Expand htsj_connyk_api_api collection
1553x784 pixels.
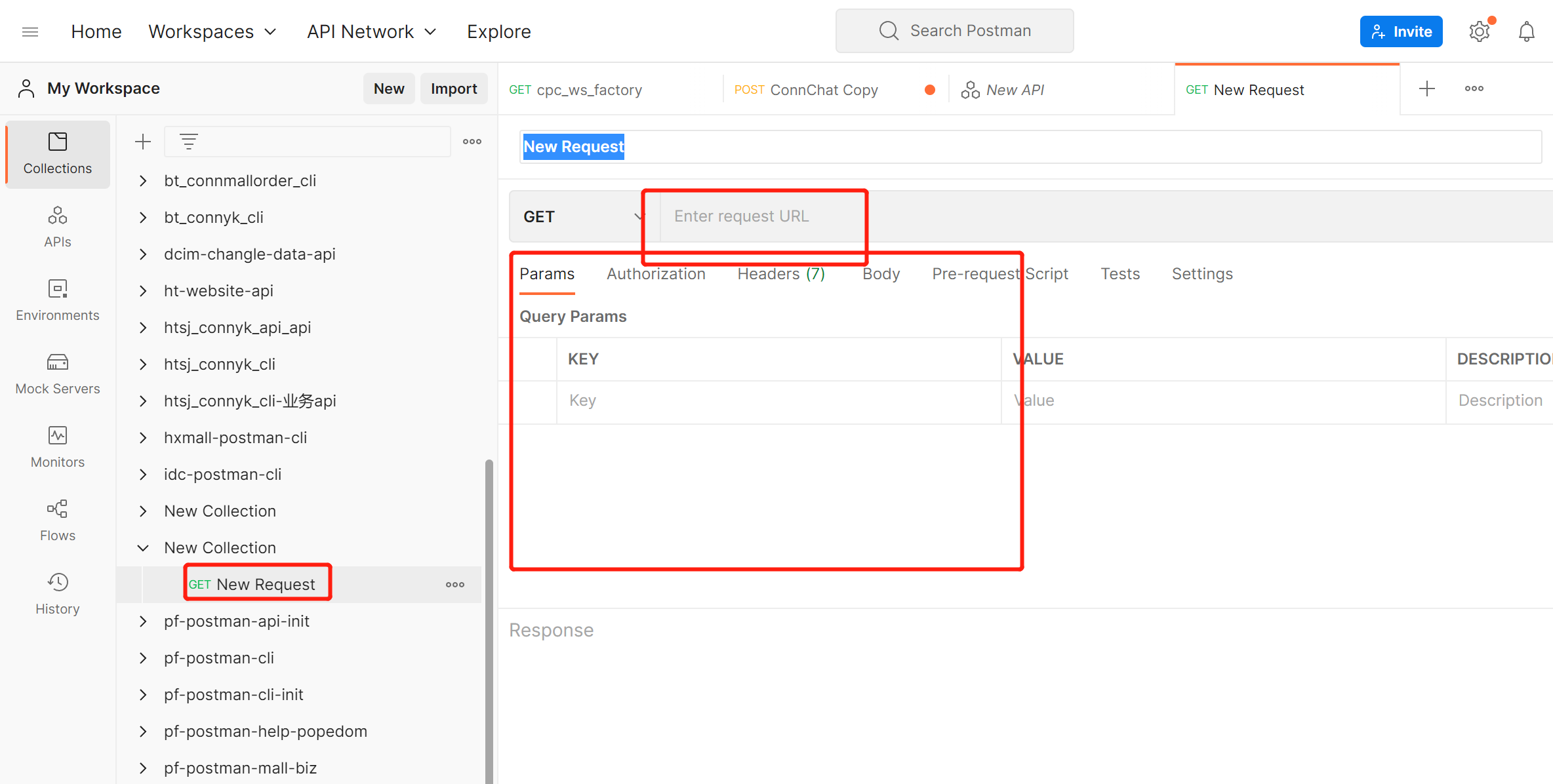pos(143,328)
